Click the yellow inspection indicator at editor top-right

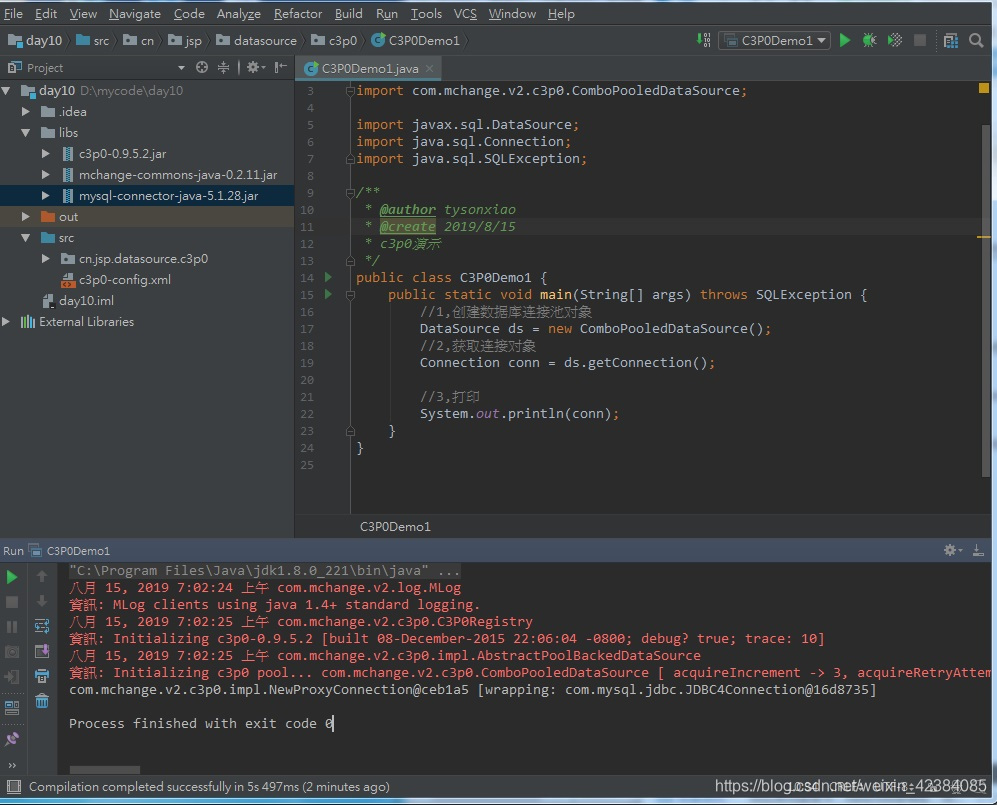[984, 88]
